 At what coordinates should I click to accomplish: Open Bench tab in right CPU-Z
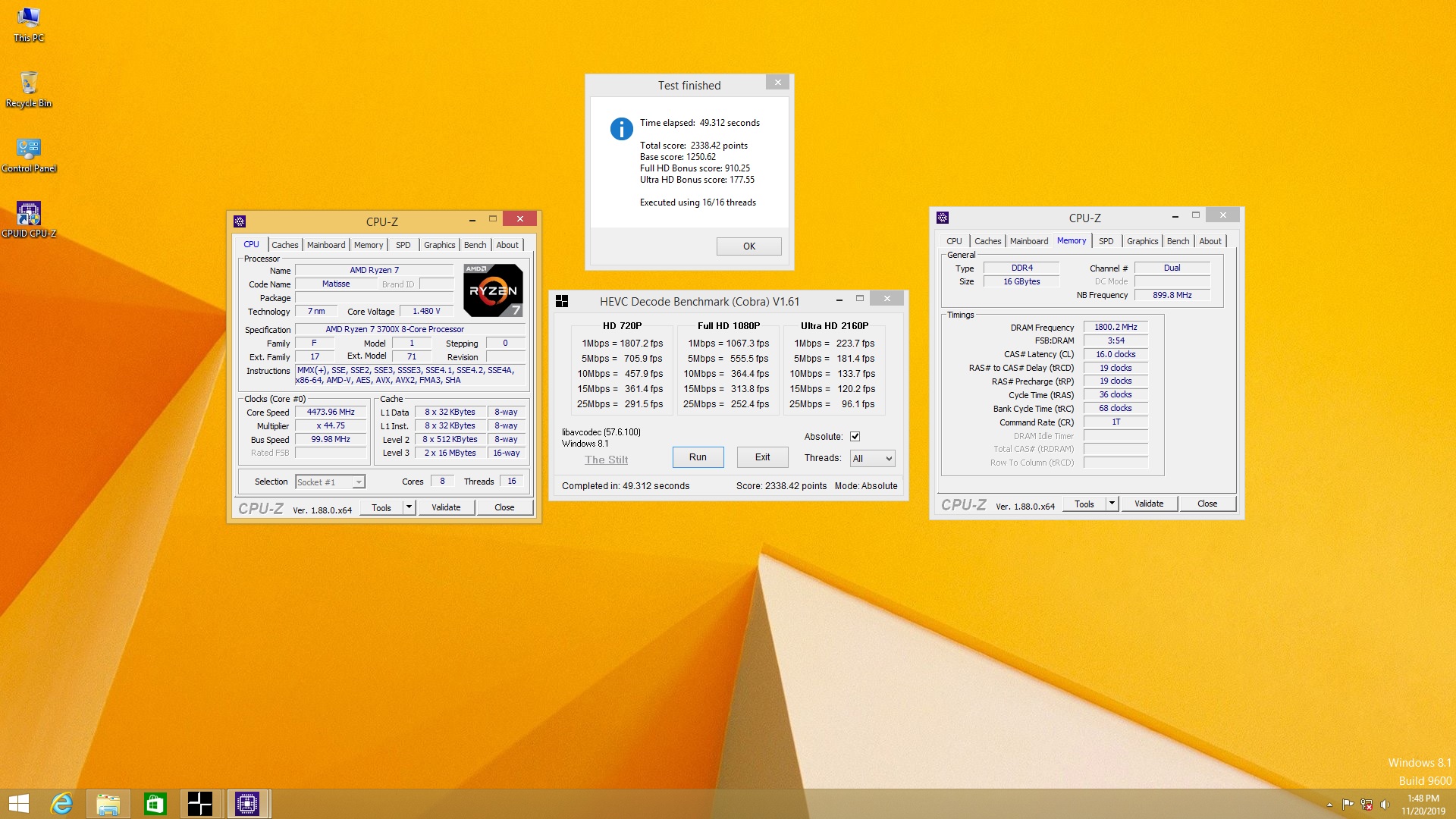[1178, 241]
